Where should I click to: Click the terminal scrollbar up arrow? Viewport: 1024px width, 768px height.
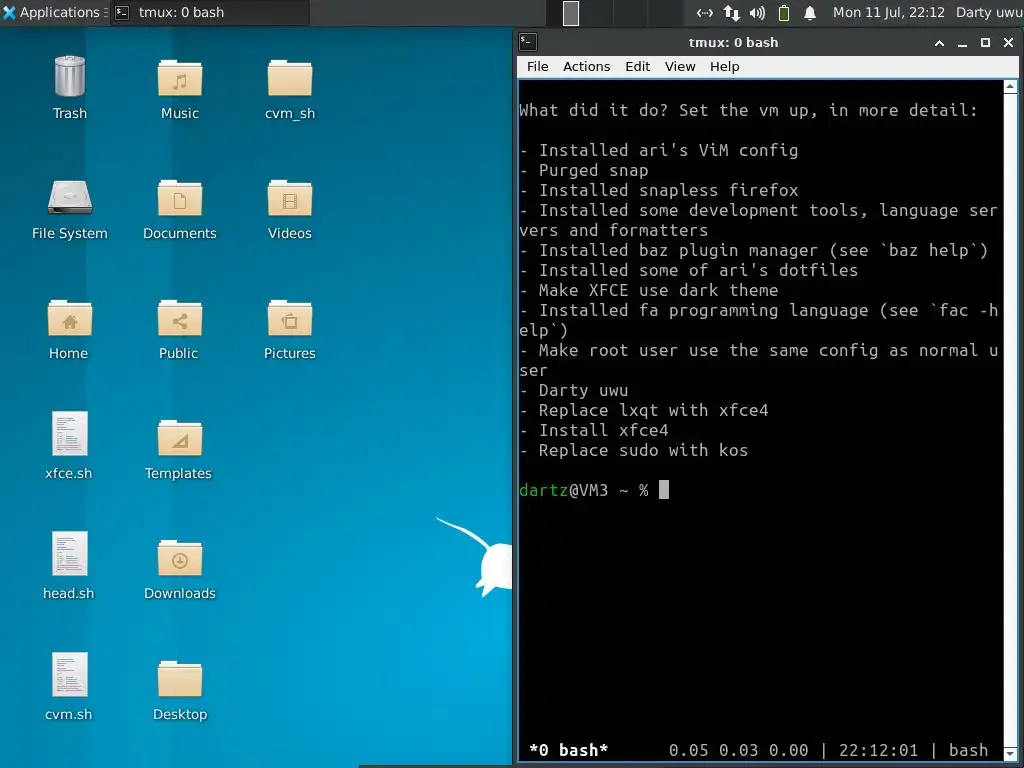click(x=1010, y=86)
